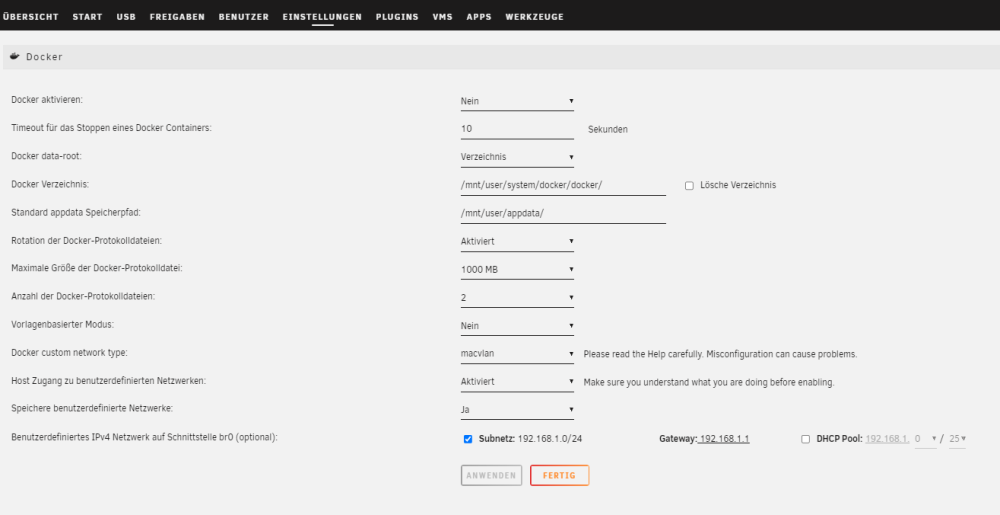1000x515 pixels.
Task: Click the 'Please read the Help carefully' note
Action: [720, 354]
